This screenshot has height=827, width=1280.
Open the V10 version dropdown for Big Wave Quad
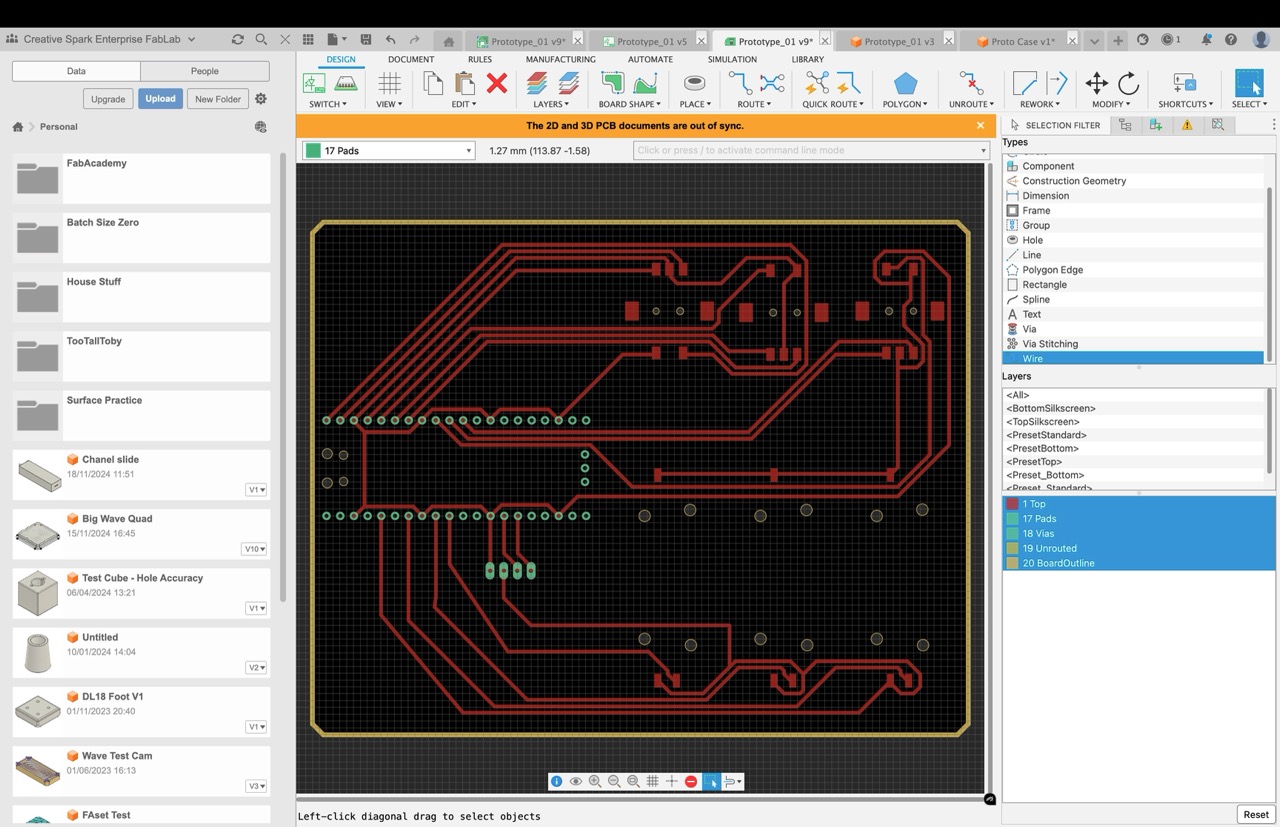point(254,549)
